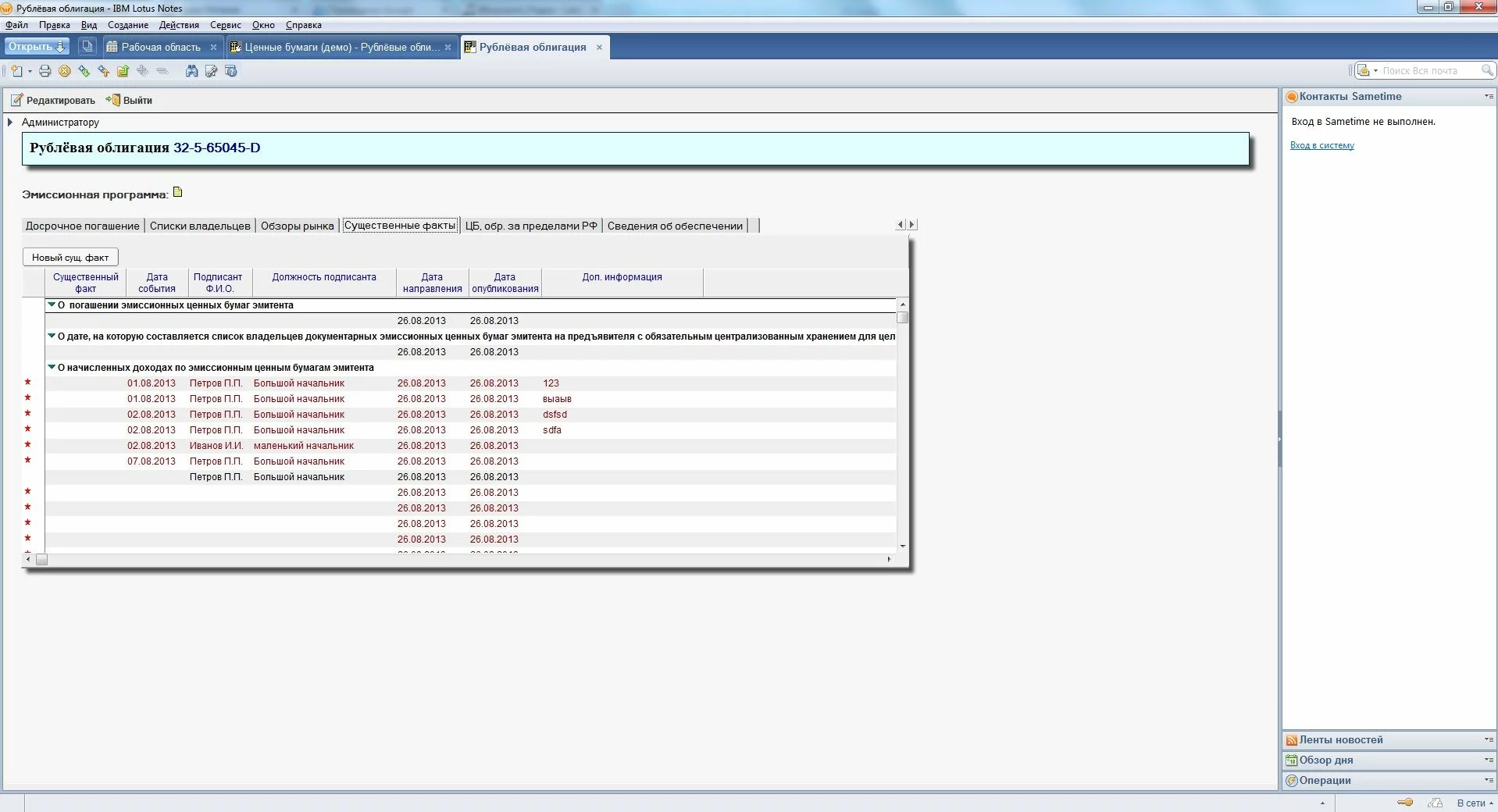Click the orange Stop icon in toolbar

click(x=65, y=71)
